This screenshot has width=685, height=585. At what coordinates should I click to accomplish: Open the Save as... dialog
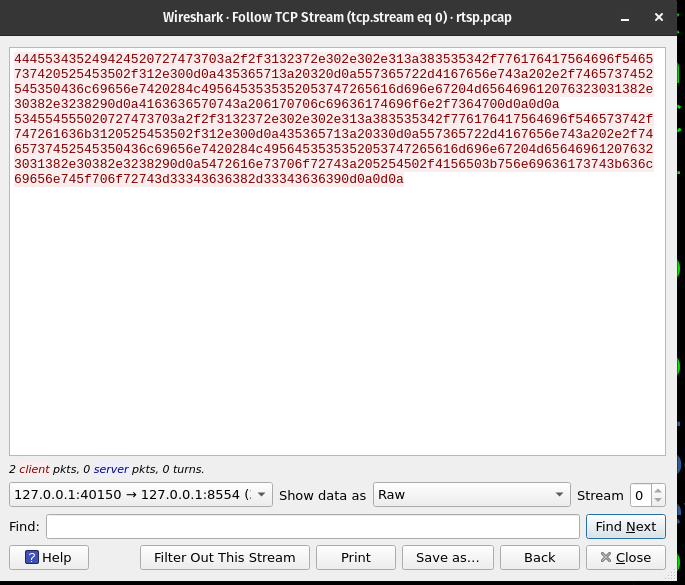click(x=447, y=557)
